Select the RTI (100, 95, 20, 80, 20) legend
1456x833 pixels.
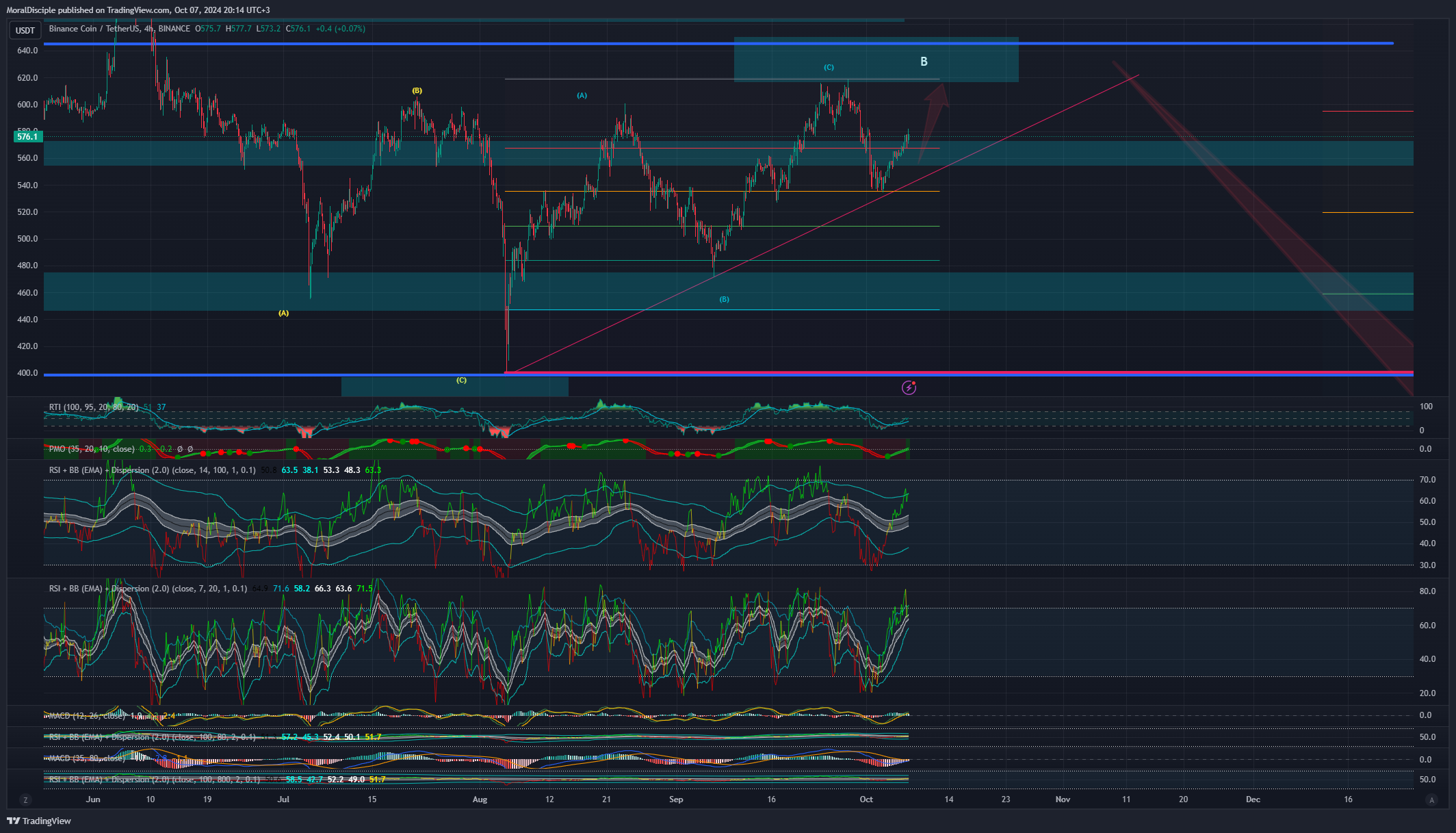click(94, 407)
